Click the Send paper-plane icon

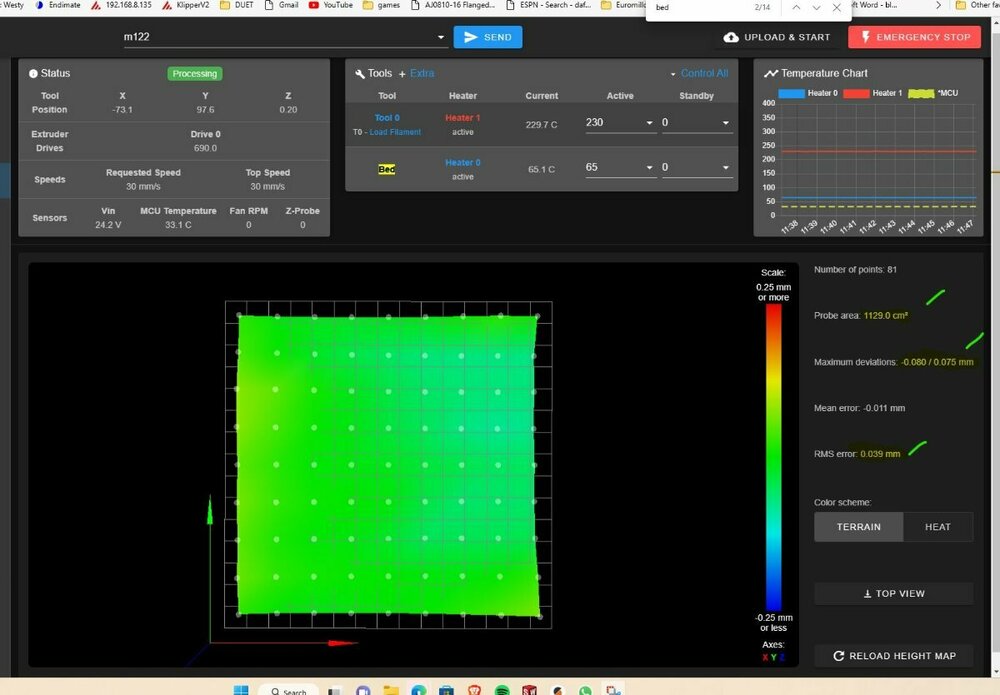(x=471, y=37)
